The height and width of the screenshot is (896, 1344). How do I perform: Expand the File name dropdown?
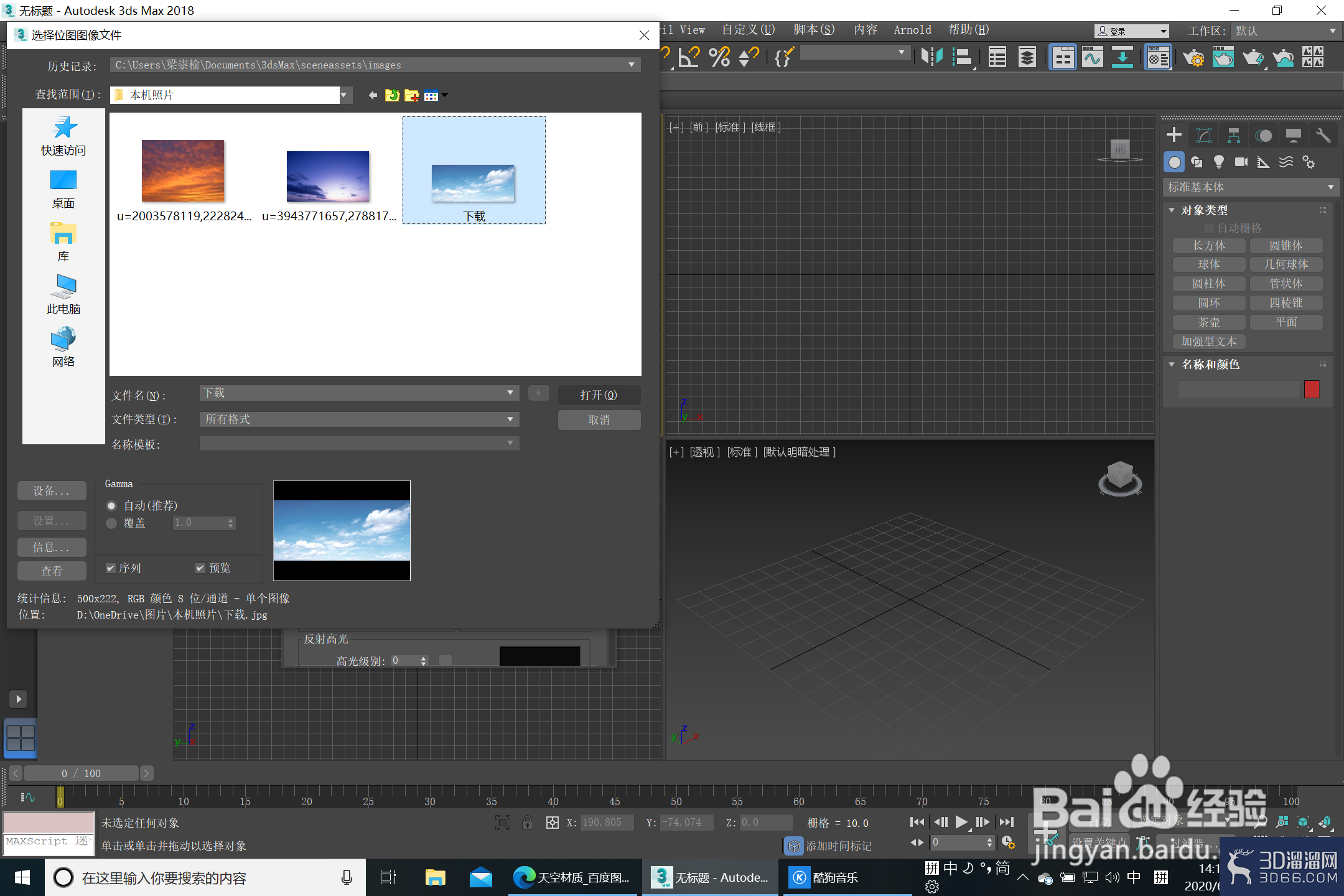(x=510, y=393)
